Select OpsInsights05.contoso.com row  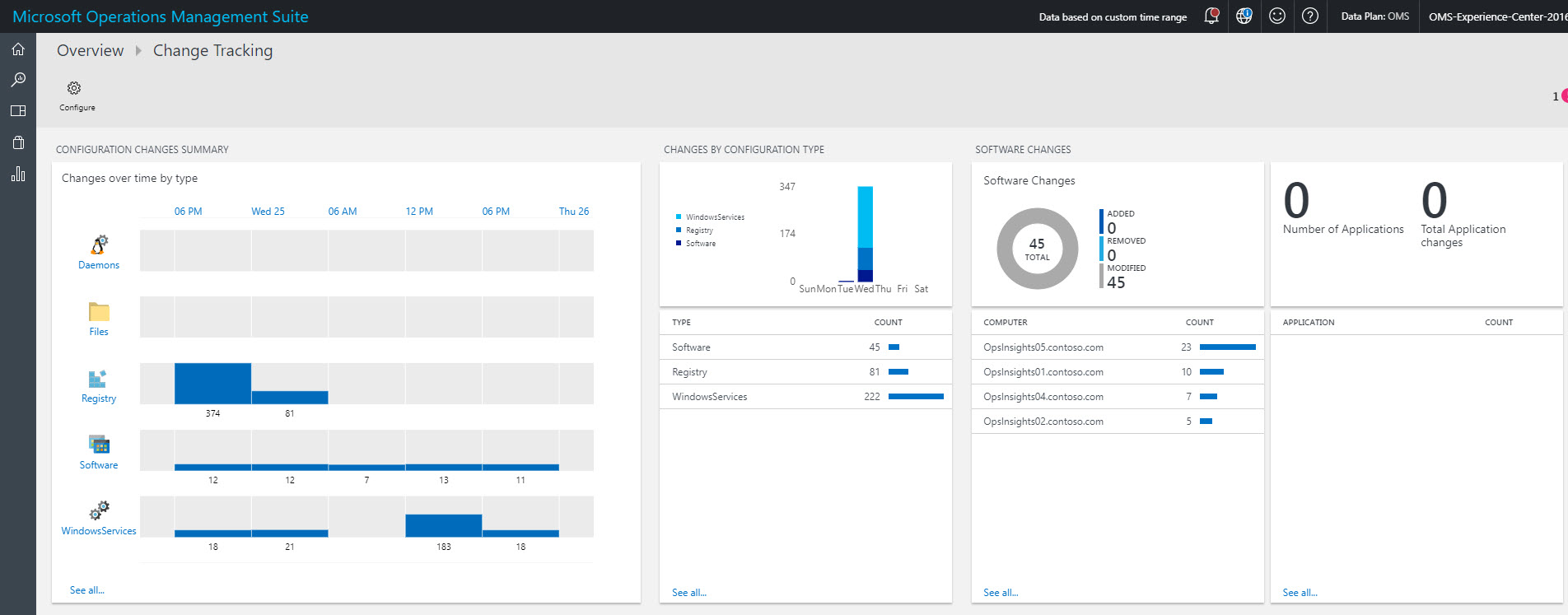[1118, 347]
